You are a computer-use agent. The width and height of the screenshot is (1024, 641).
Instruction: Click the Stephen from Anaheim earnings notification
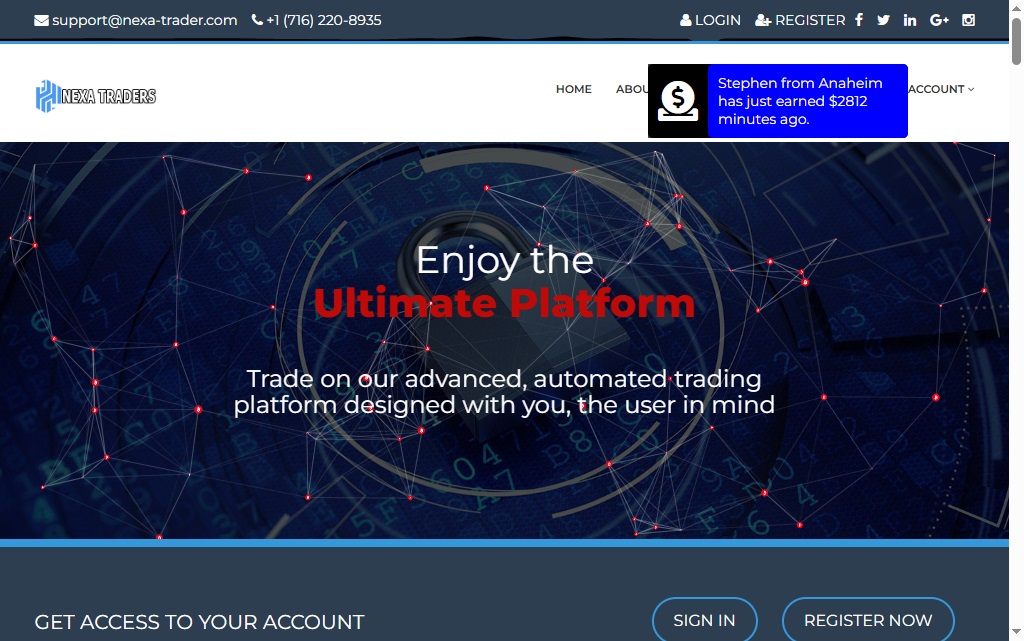tap(806, 101)
